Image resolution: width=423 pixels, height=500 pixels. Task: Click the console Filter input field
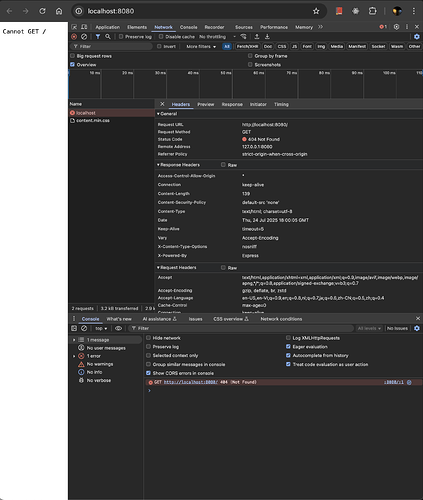pos(242,328)
